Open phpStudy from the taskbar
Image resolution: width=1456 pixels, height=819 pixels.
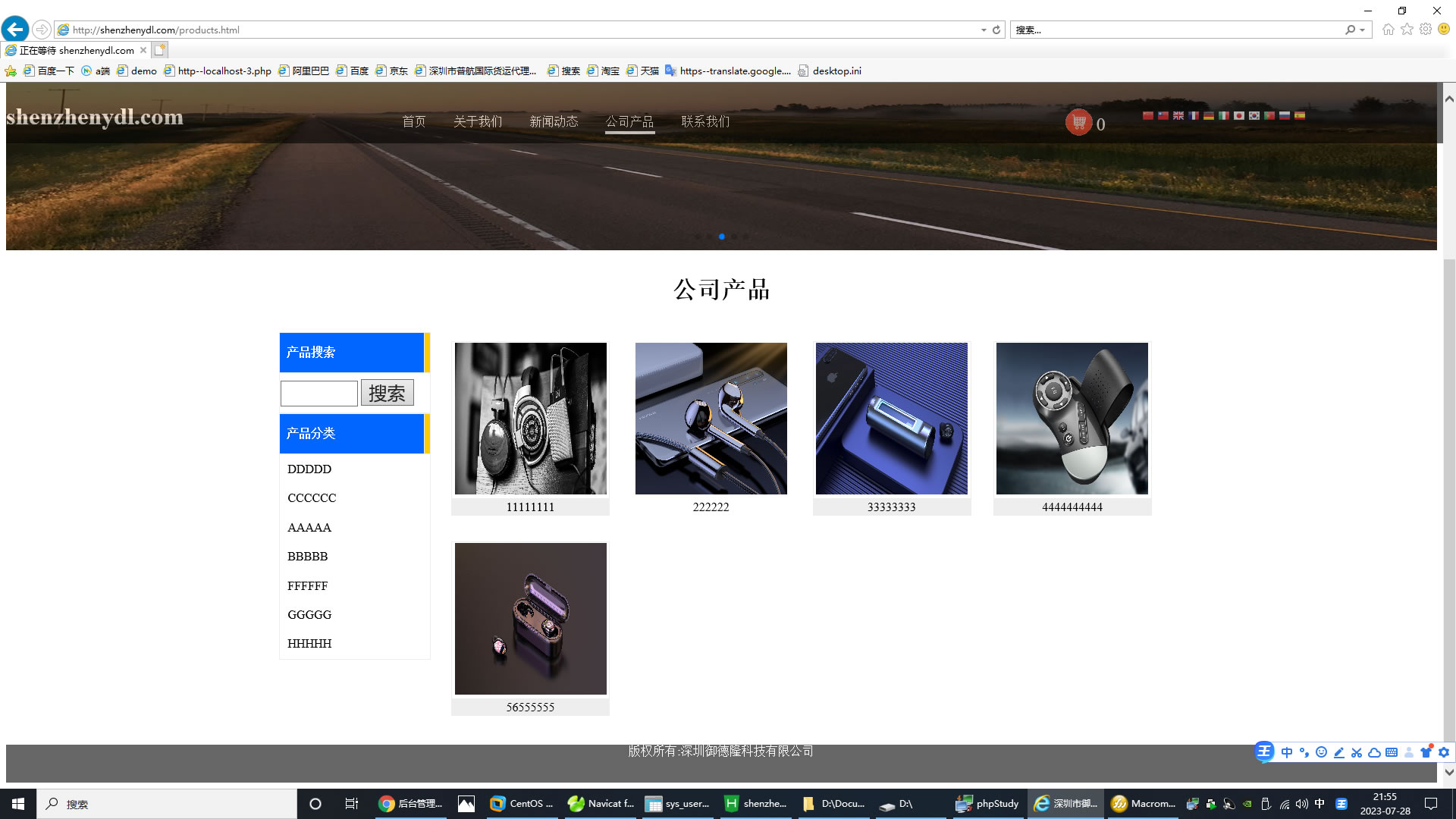pyautogui.click(x=987, y=804)
